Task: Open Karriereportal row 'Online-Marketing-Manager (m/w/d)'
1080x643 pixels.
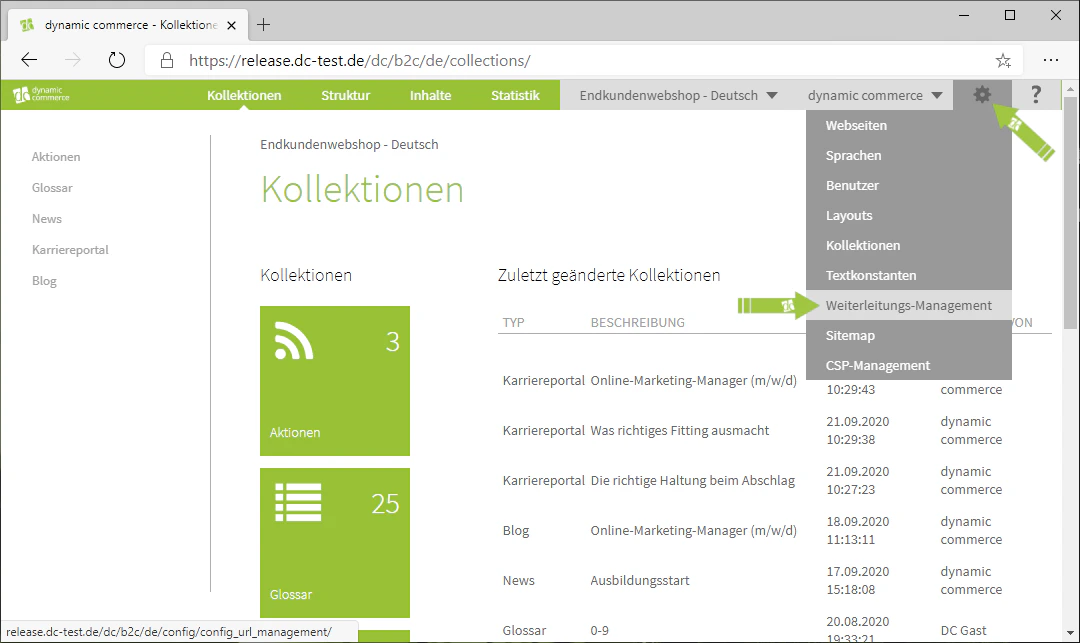Action: pyautogui.click(x=694, y=381)
